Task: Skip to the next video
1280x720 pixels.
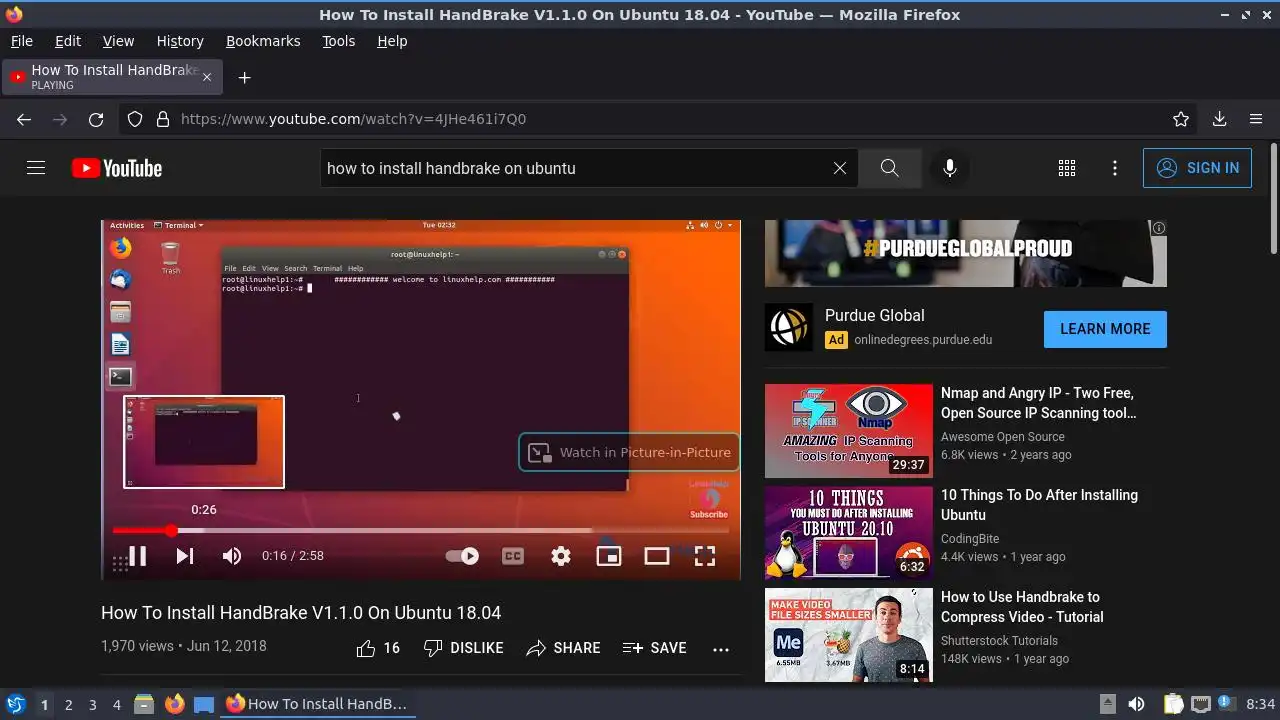Action: 185,556
